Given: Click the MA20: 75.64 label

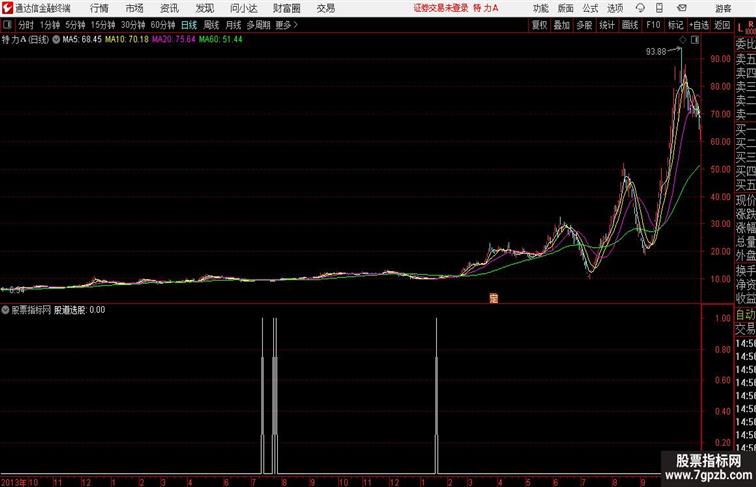Looking at the screenshot, I should [174, 40].
